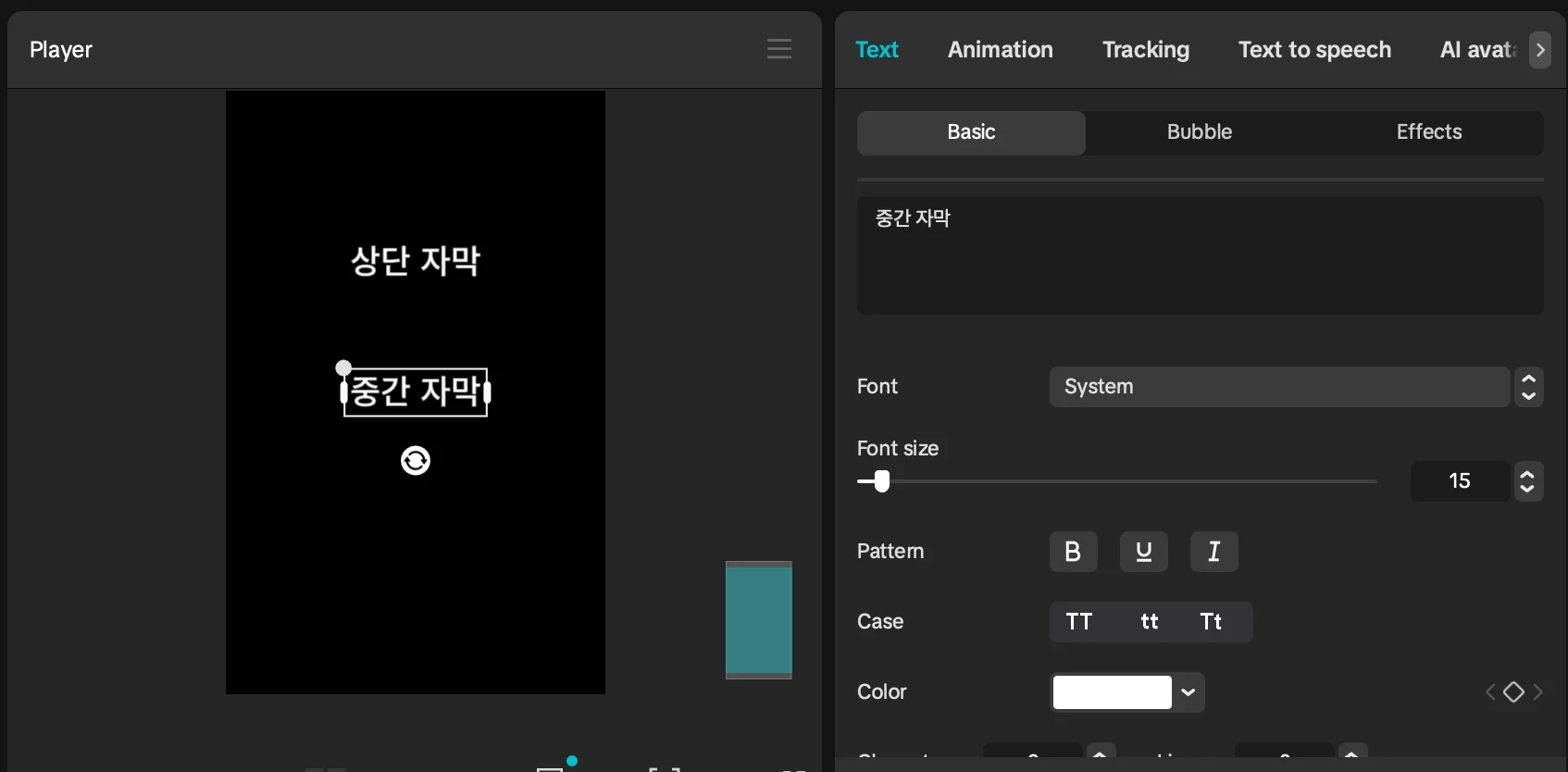Open the Player panel hamburger menu

point(778,49)
